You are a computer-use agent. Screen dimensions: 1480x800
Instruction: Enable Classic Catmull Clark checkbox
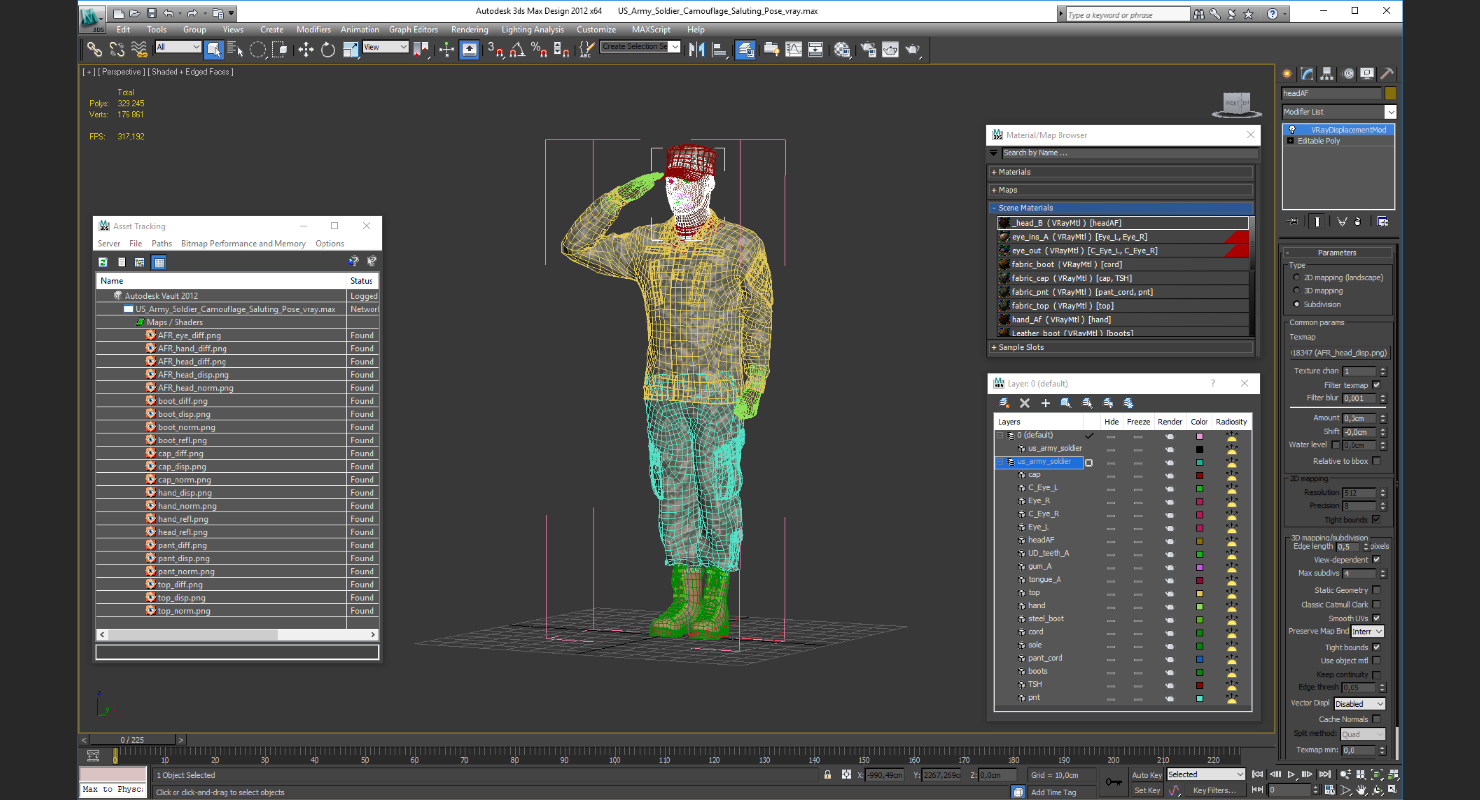click(x=1377, y=604)
